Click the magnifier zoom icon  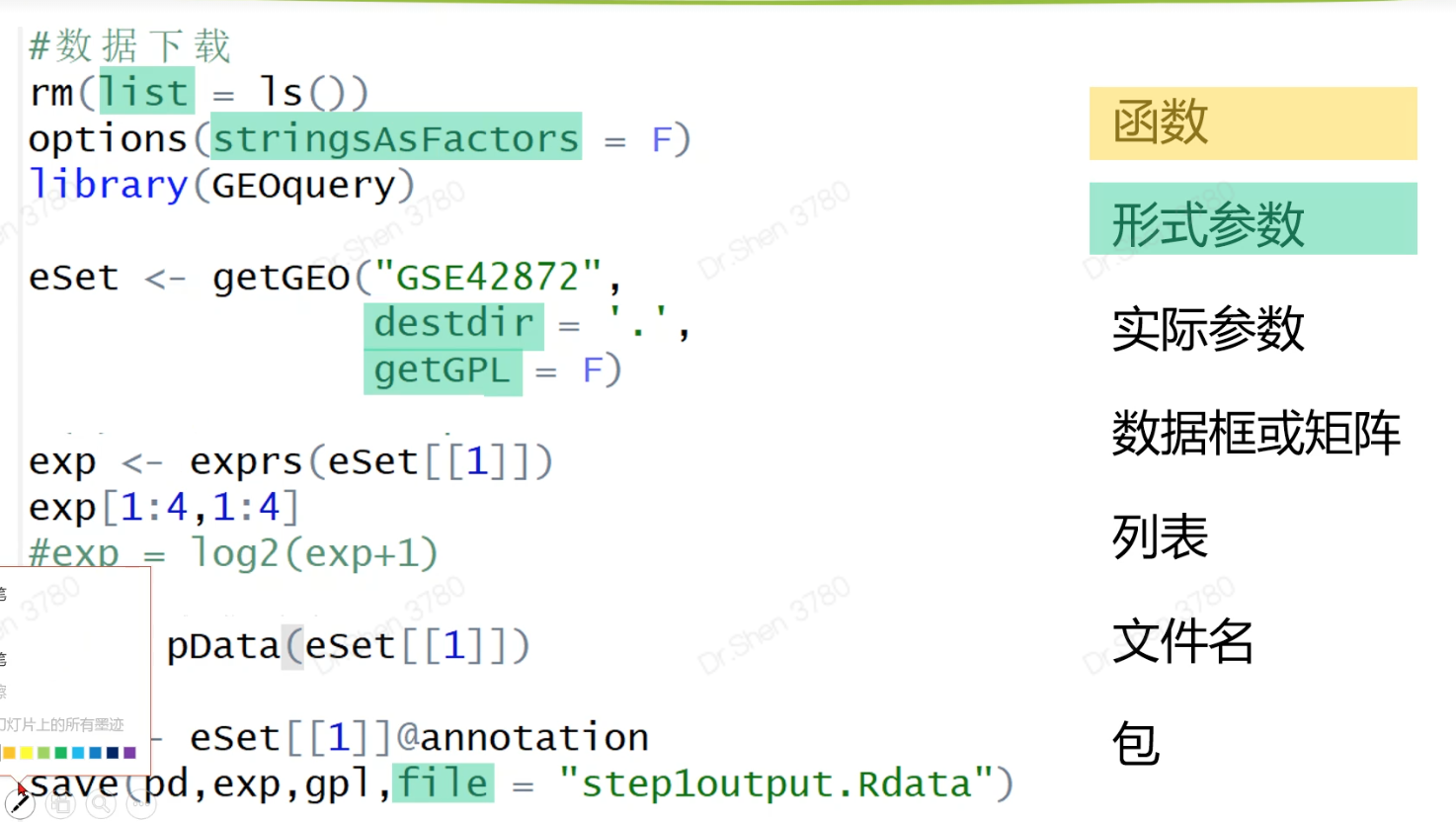click(101, 804)
